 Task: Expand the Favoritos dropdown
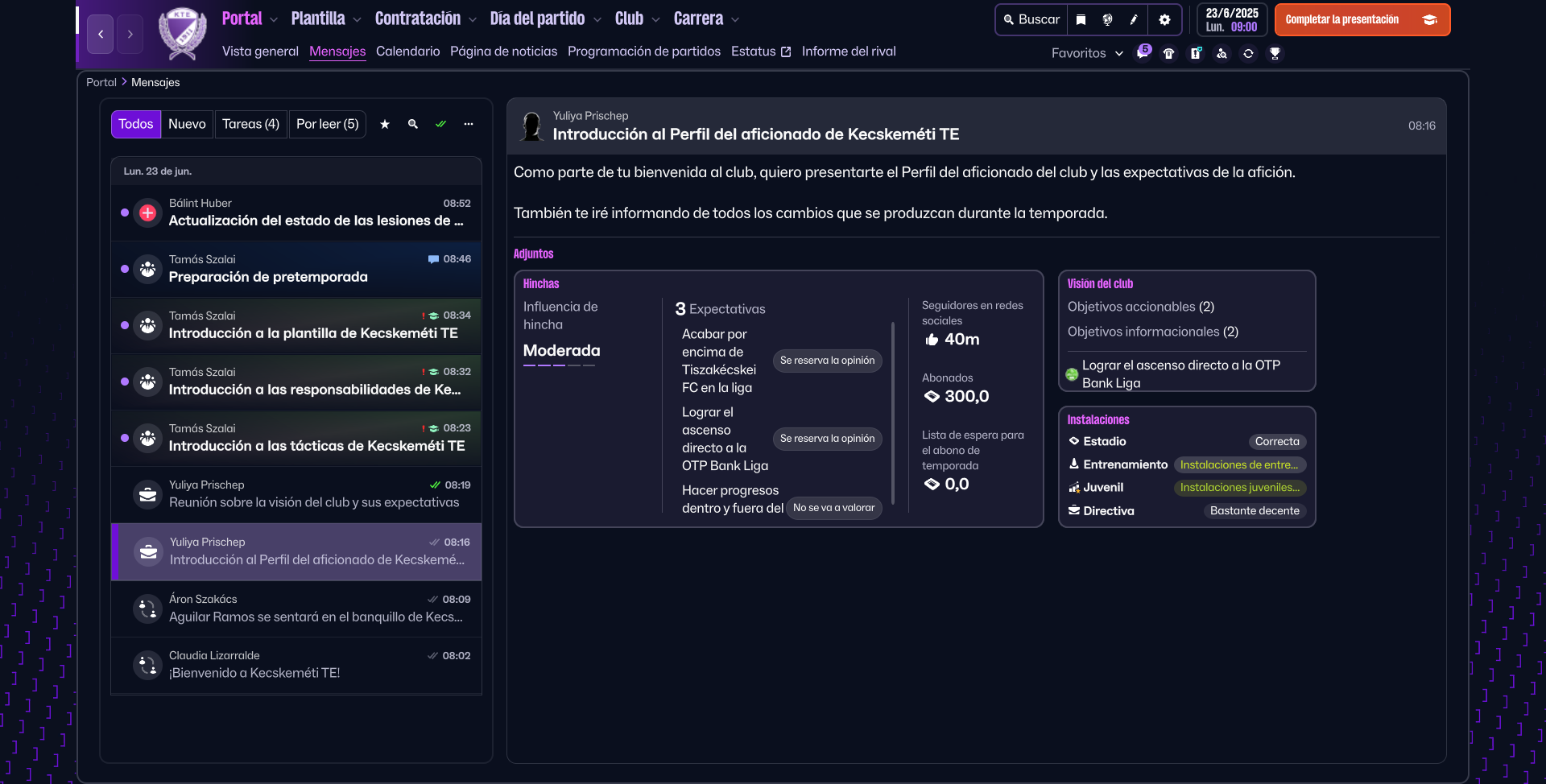coord(1087,53)
